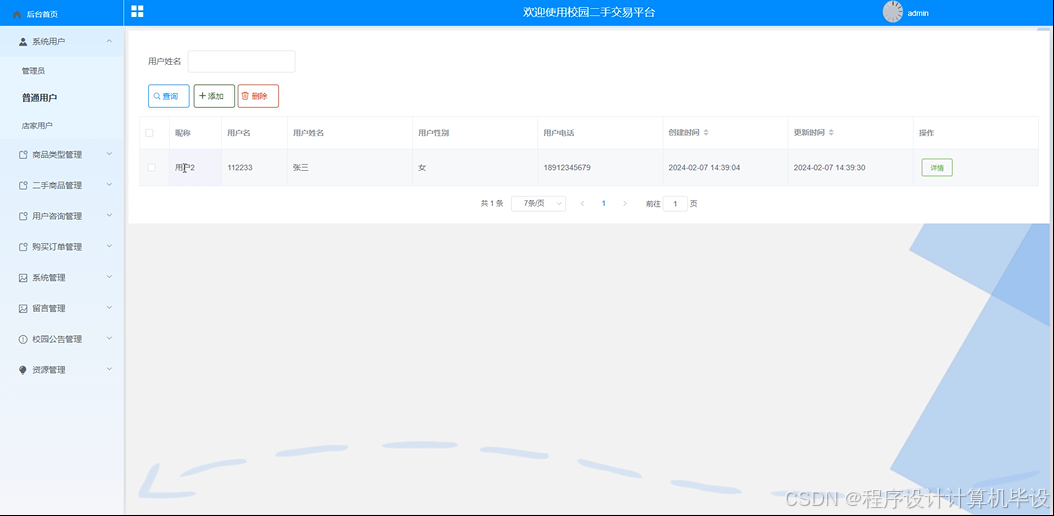1054x516 pixels.
Task: Click the admin avatar image
Action: click(893, 12)
